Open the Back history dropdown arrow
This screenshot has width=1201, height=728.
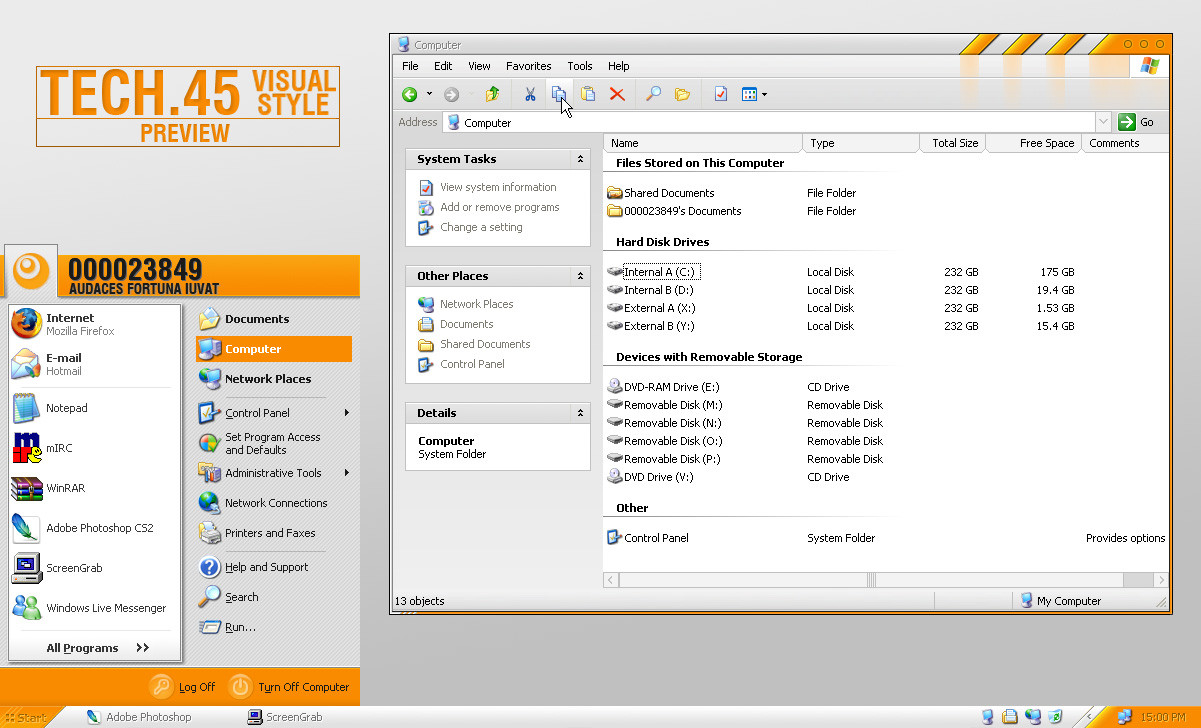pos(429,94)
